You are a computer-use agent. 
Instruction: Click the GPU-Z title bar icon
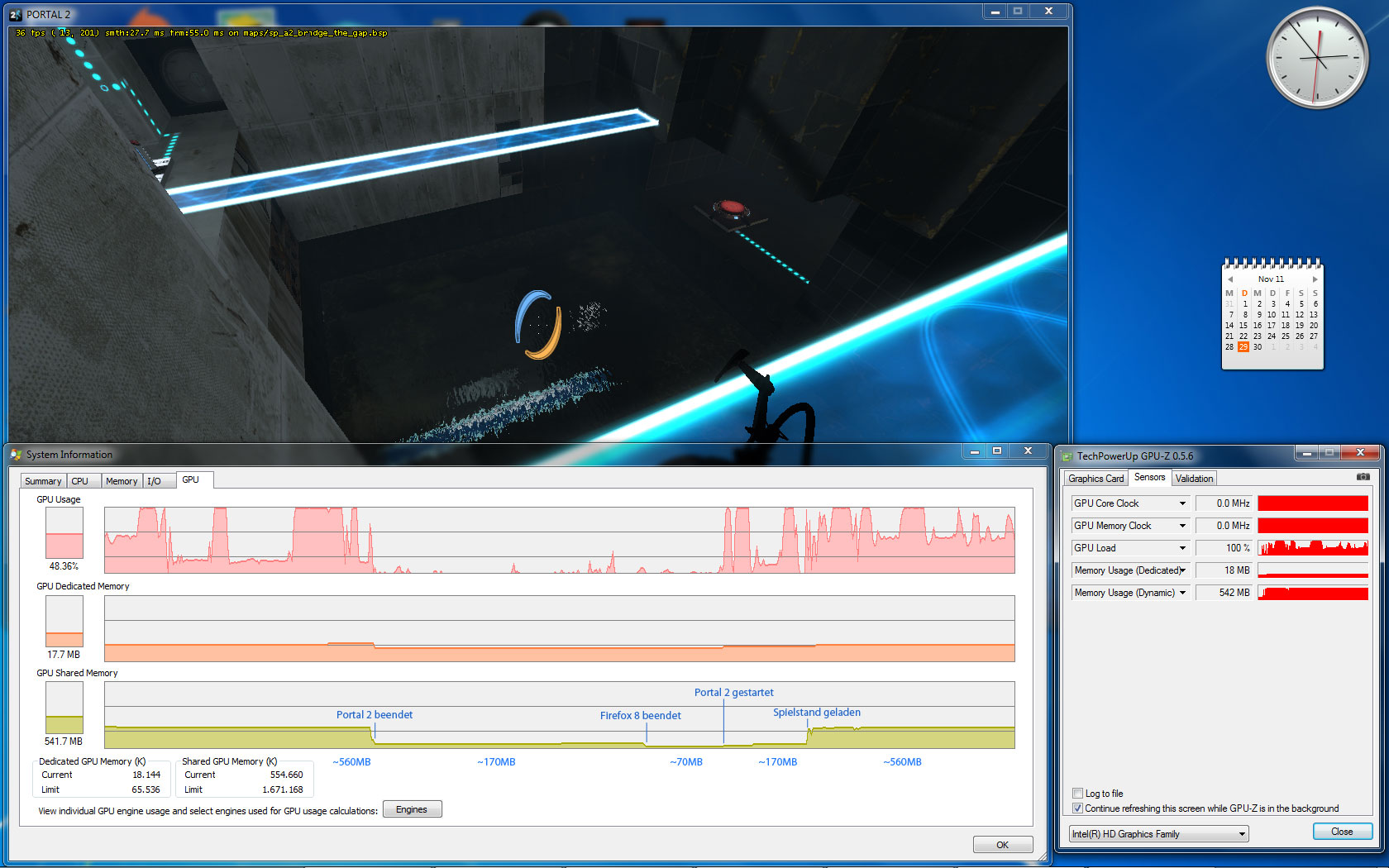click(x=1067, y=456)
